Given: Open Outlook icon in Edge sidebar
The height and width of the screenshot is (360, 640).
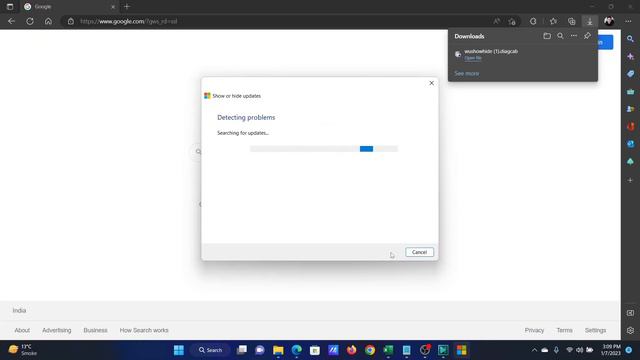Looking at the screenshot, I should (631, 144).
